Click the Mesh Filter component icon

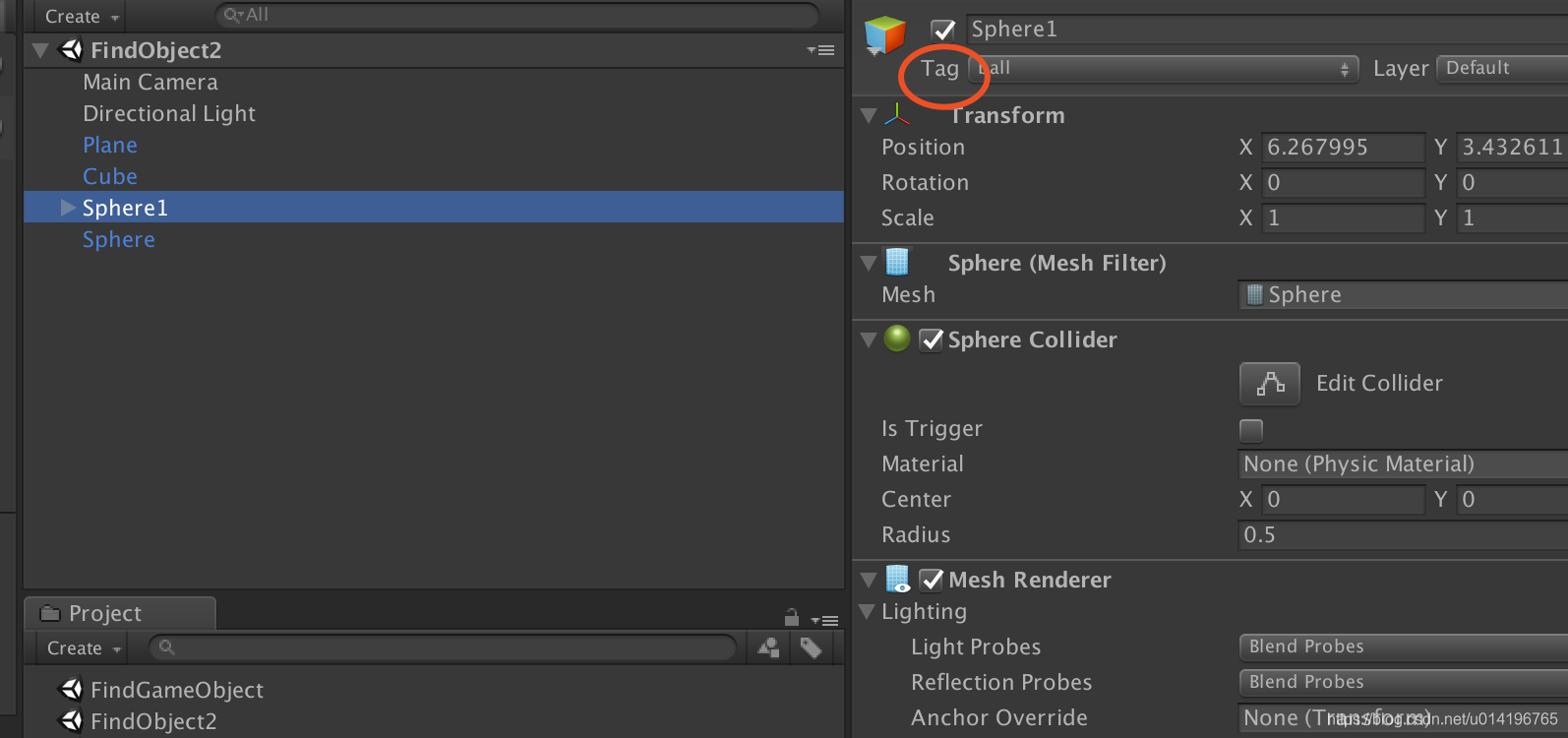point(897,262)
